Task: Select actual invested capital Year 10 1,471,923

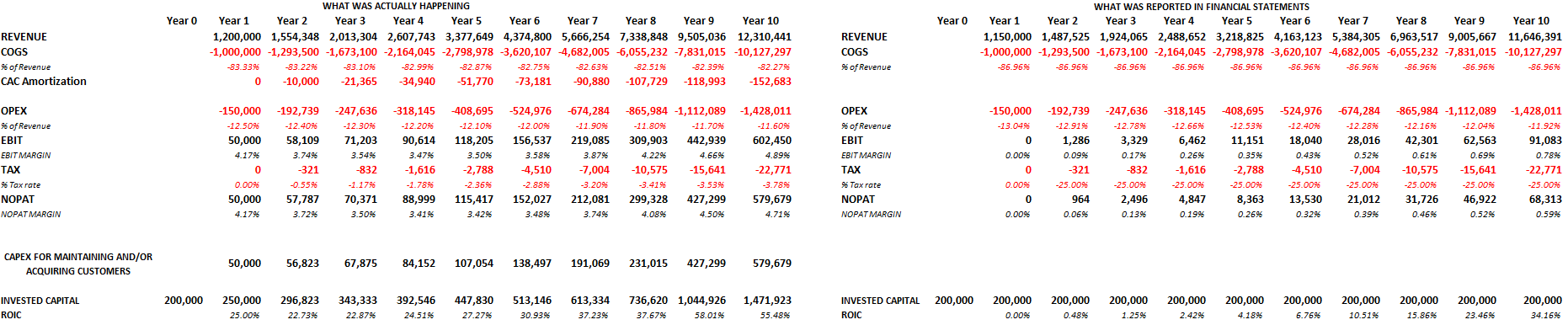Action: [767, 301]
